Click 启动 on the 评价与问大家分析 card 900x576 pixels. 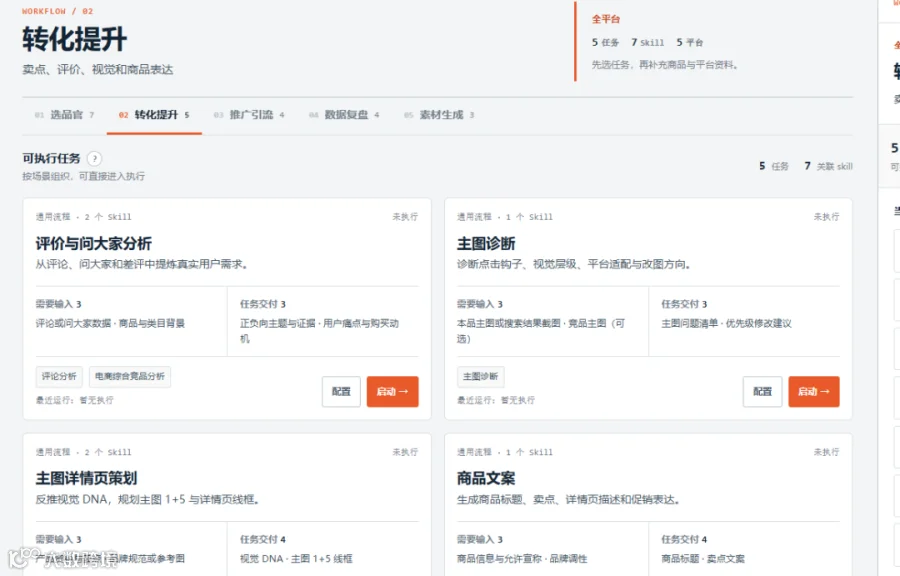(393, 391)
